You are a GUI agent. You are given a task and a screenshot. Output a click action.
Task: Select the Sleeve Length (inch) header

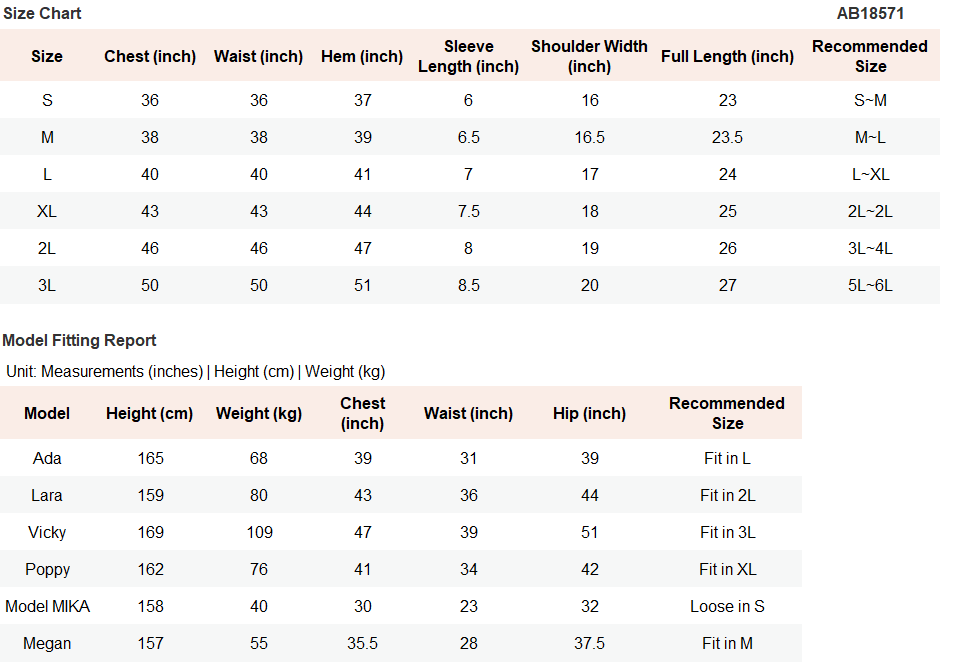pos(469,56)
